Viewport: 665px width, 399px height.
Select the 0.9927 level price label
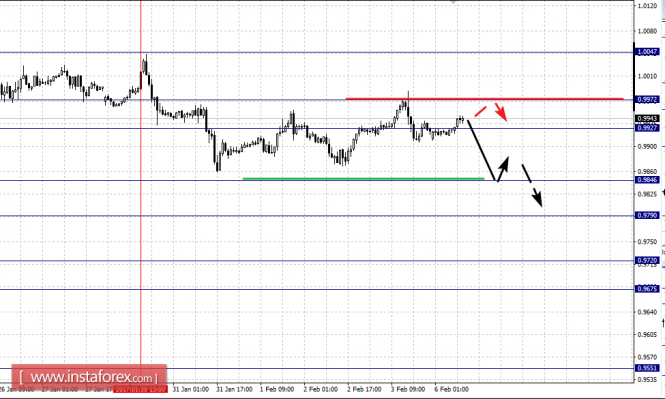[x=647, y=128]
